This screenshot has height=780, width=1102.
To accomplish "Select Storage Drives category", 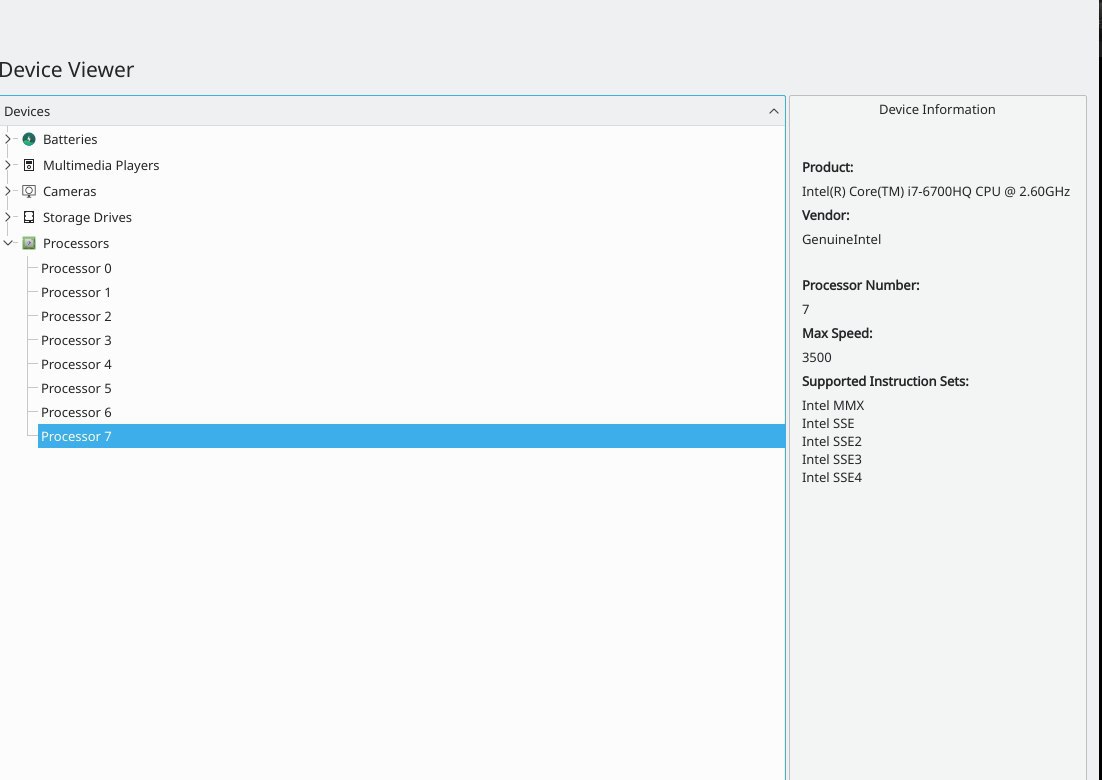I will tap(87, 217).
